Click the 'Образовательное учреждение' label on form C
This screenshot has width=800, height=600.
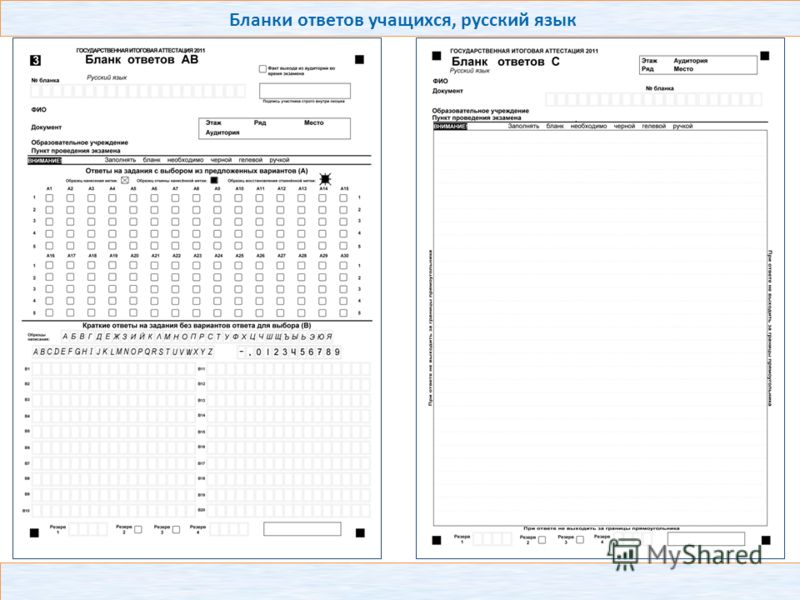pos(480,111)
